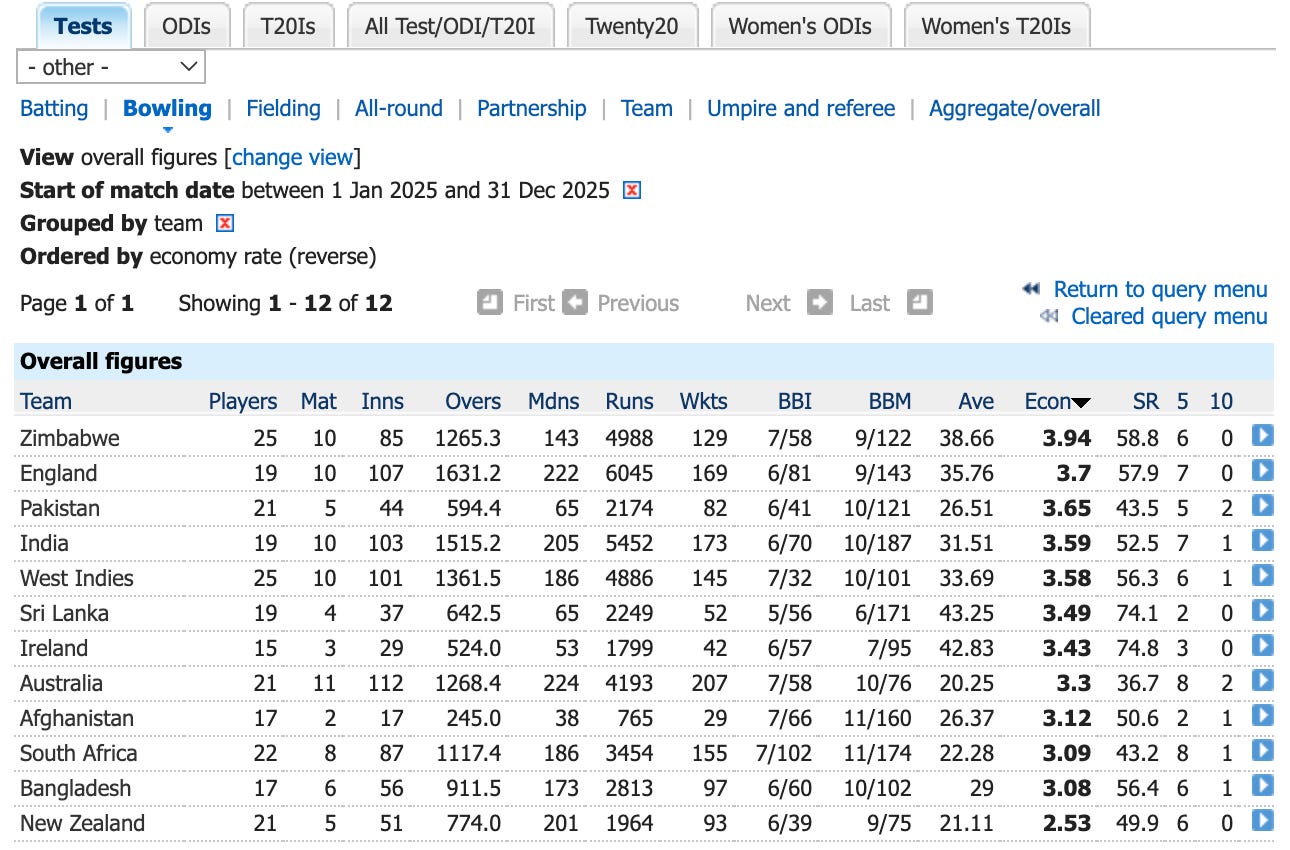Switch to the ODIs tab
1290x850 pixels.
[x=187, y=26]
